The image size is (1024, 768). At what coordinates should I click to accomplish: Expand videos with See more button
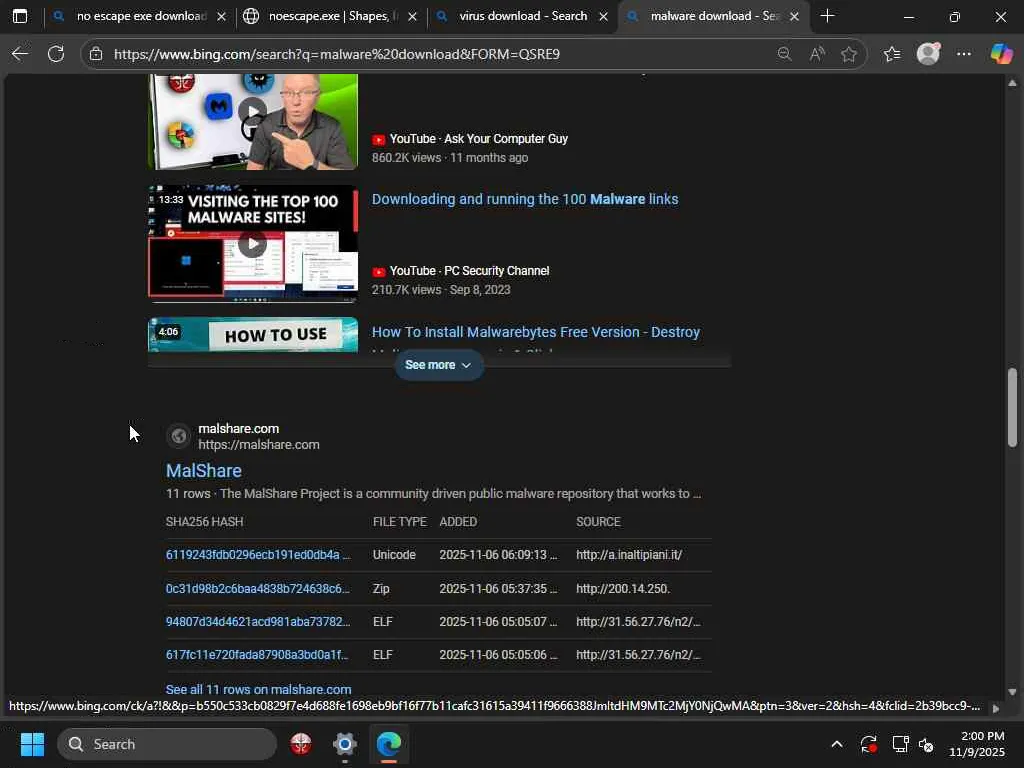[438, 365]
